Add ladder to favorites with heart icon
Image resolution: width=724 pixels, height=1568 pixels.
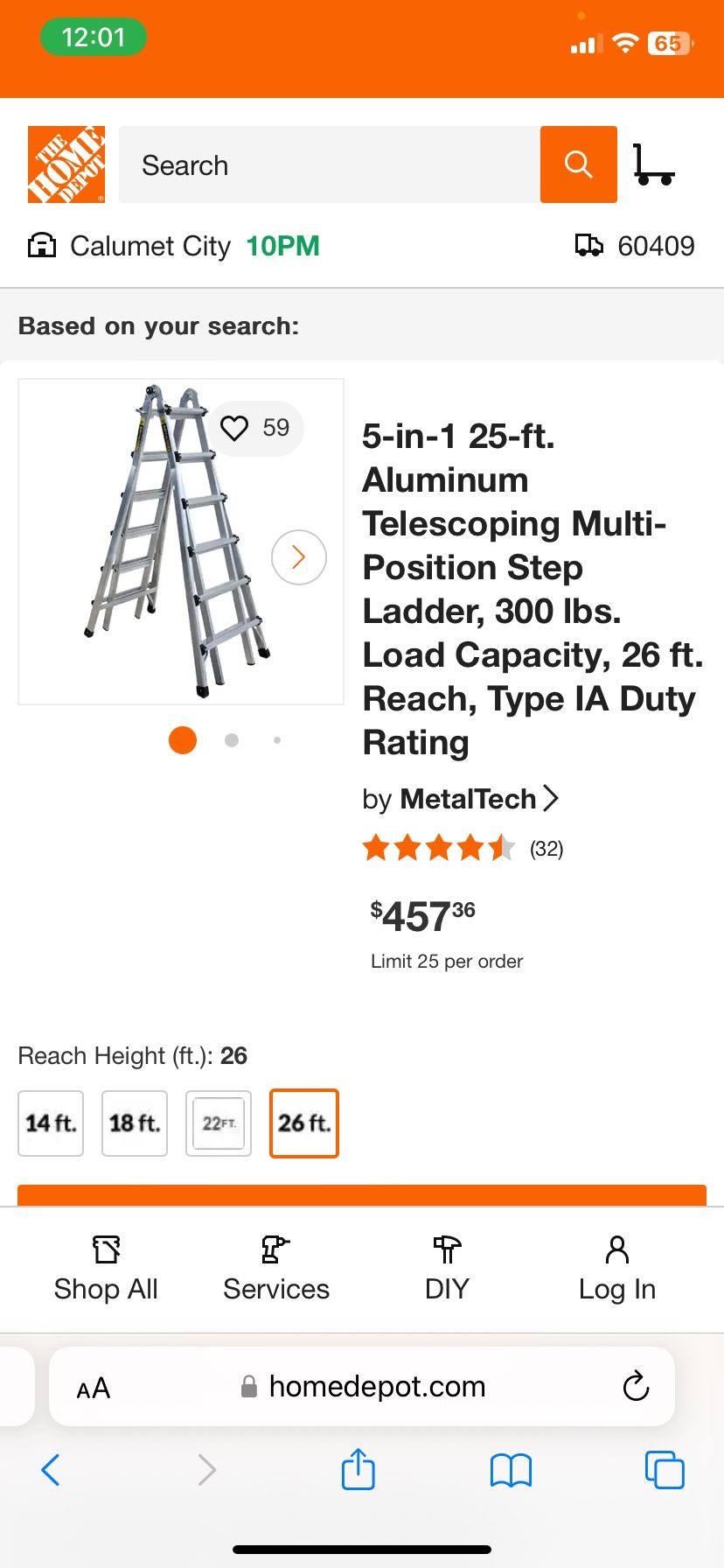point(235,428)
